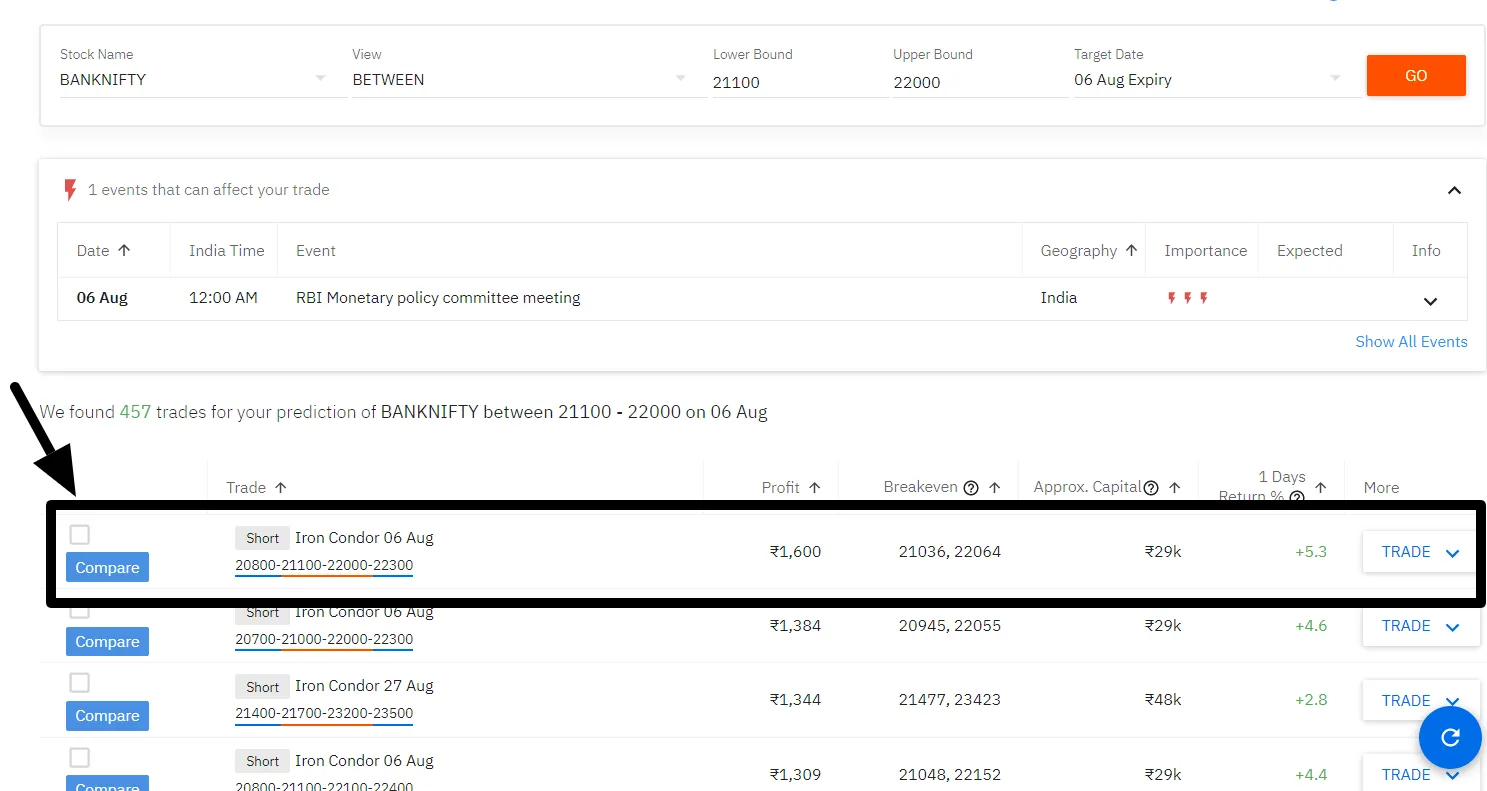Collapse the events panel with top chevron
Image resolution: width=1487 pixels, height=791 pixels.
(x=1454, y=190)
